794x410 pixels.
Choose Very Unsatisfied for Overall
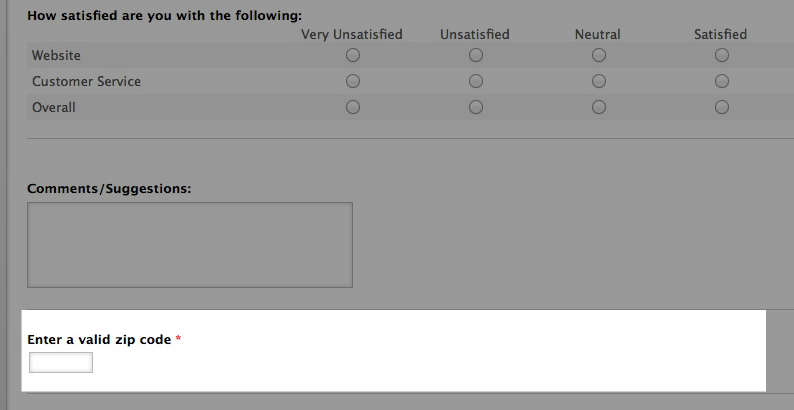coord(352,107)
